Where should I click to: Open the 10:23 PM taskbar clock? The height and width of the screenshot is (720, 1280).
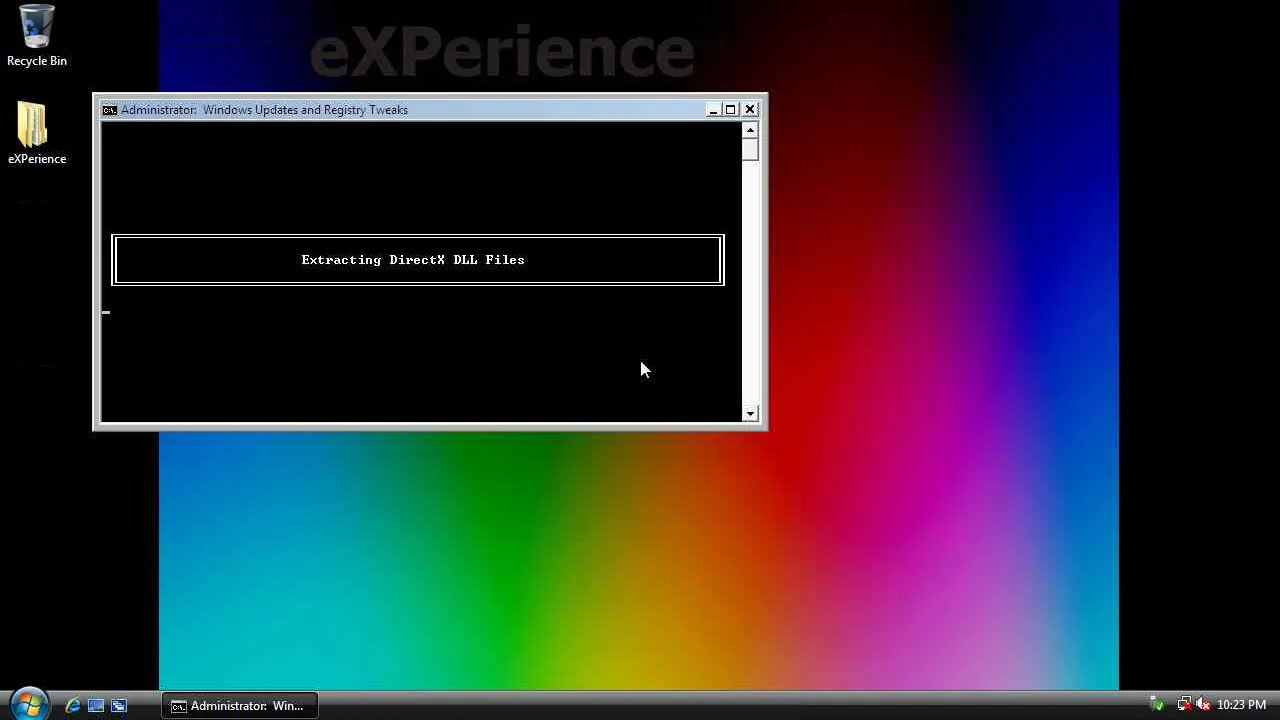[x=1241, y=705]
